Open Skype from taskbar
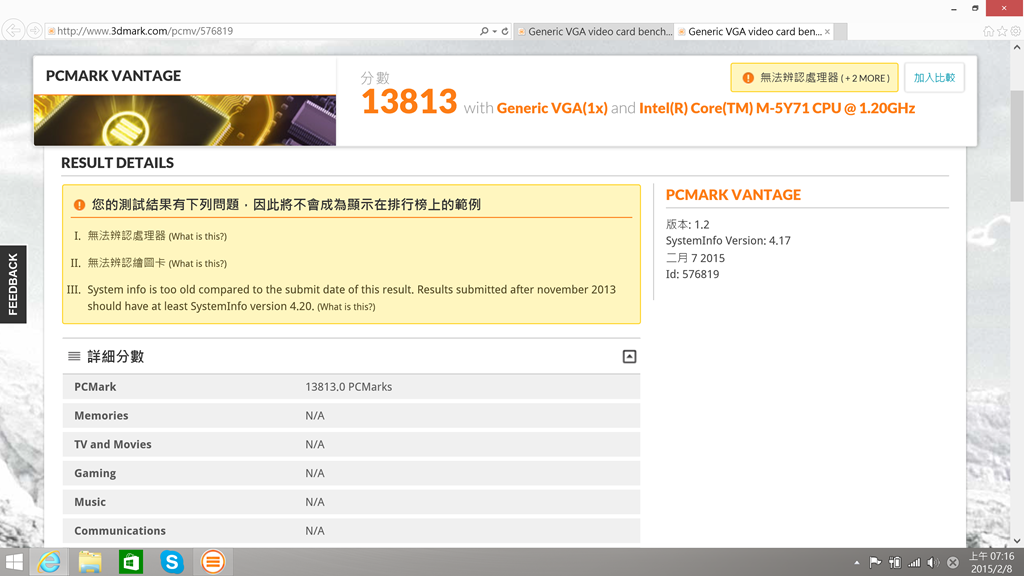This screenshot has width=1024, height=576. (x=172, y=562)
